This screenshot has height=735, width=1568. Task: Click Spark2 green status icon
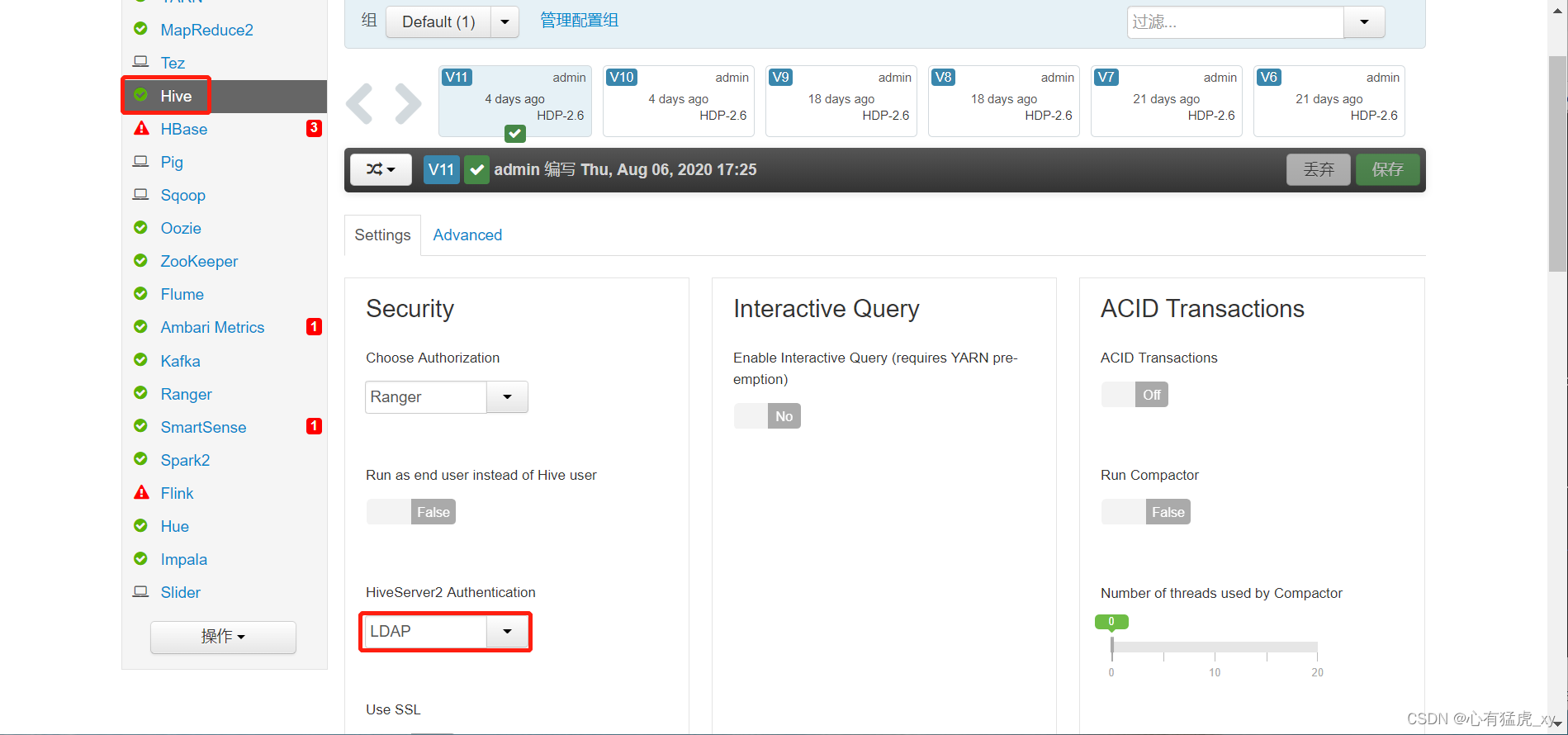(x=140, y=459)
